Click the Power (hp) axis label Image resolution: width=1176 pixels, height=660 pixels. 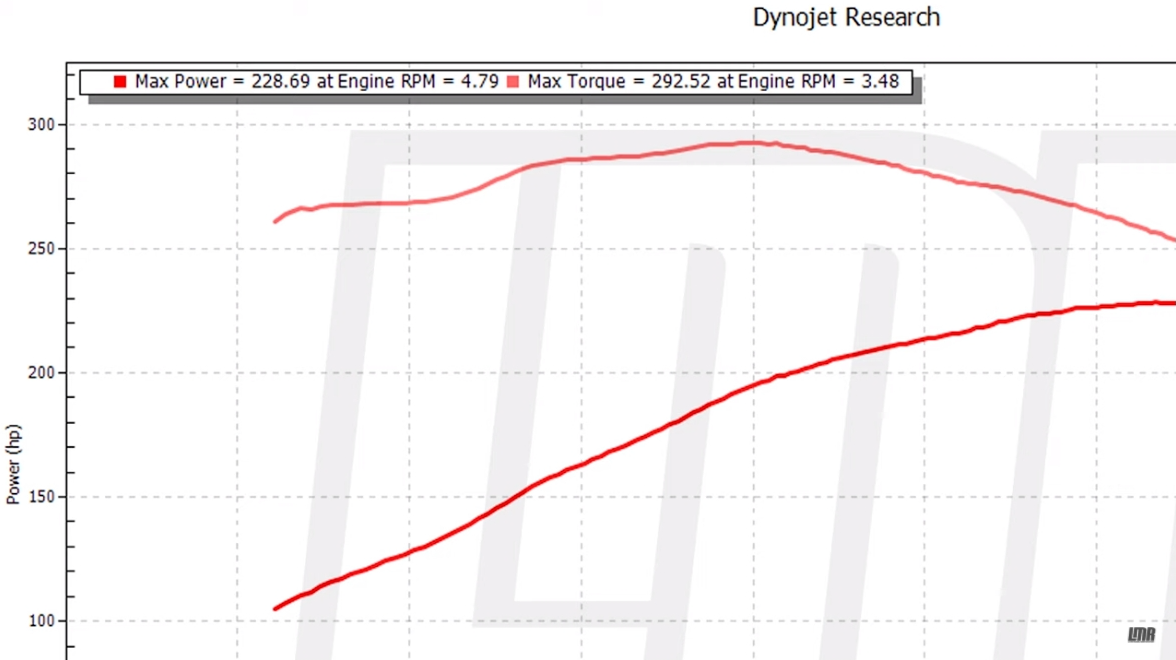point(13,464)
